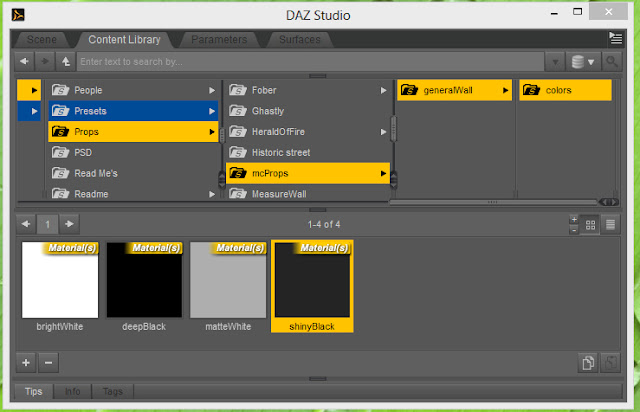Click the DAZ Studio app logo icon
The height and width of the screenshot is (412, 640).
pyautogui.click(x=18, y=15)
